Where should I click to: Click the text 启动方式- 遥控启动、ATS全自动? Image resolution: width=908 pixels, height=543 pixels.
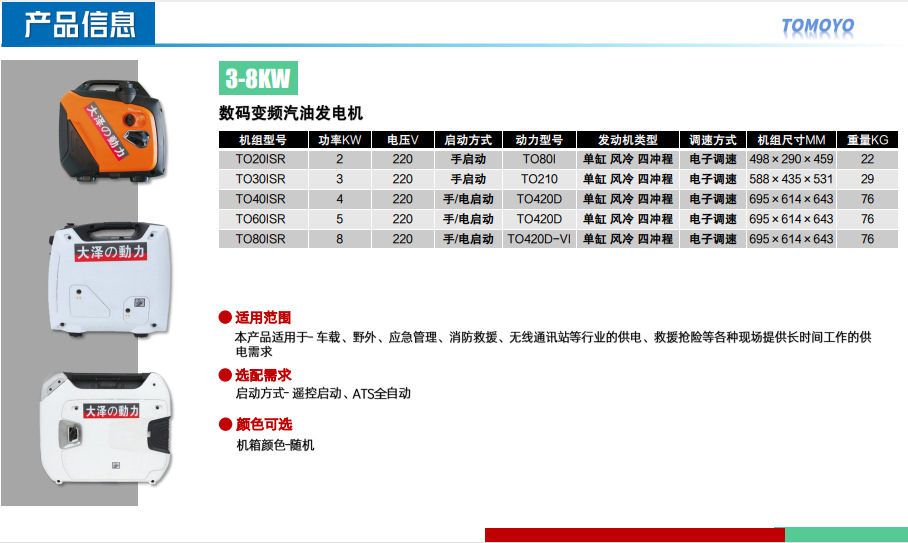click(323, 394)
